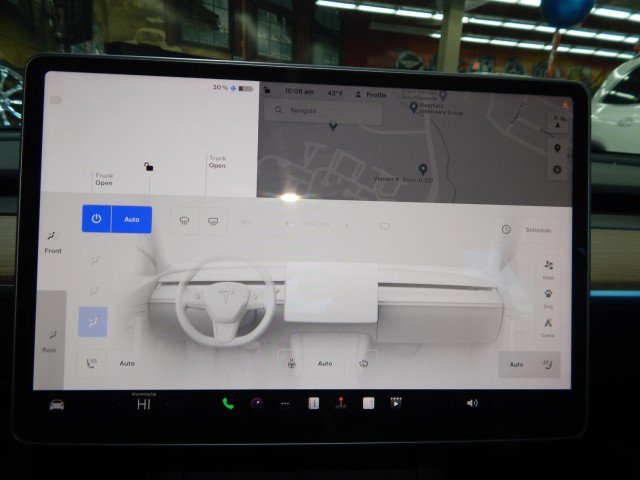The height and width of the screenshot is (480, 640).
Task: Set passenger seat heat to Auto
Action: [x=516, y=364]
